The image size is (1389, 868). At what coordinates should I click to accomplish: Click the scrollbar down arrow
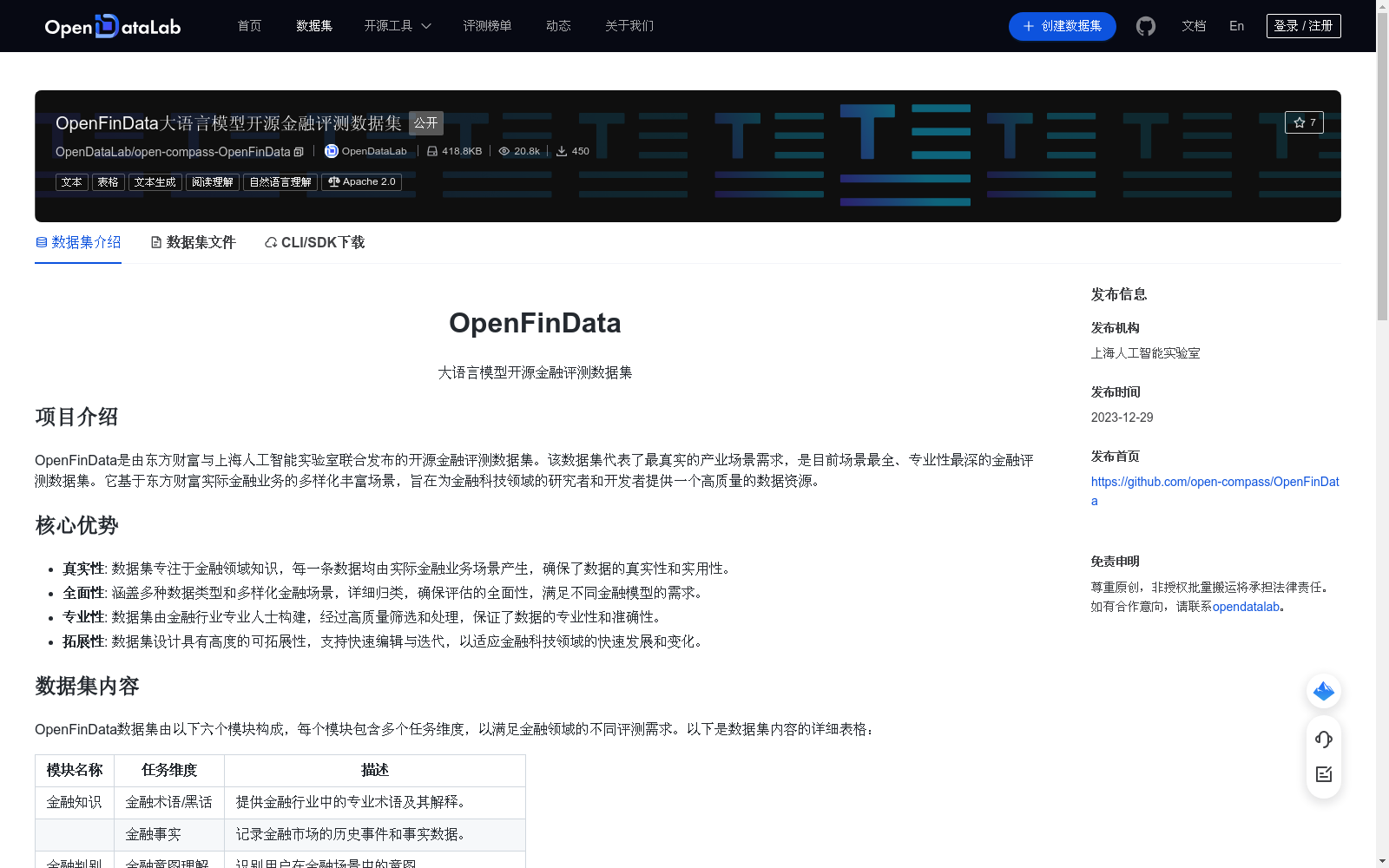1382,861
